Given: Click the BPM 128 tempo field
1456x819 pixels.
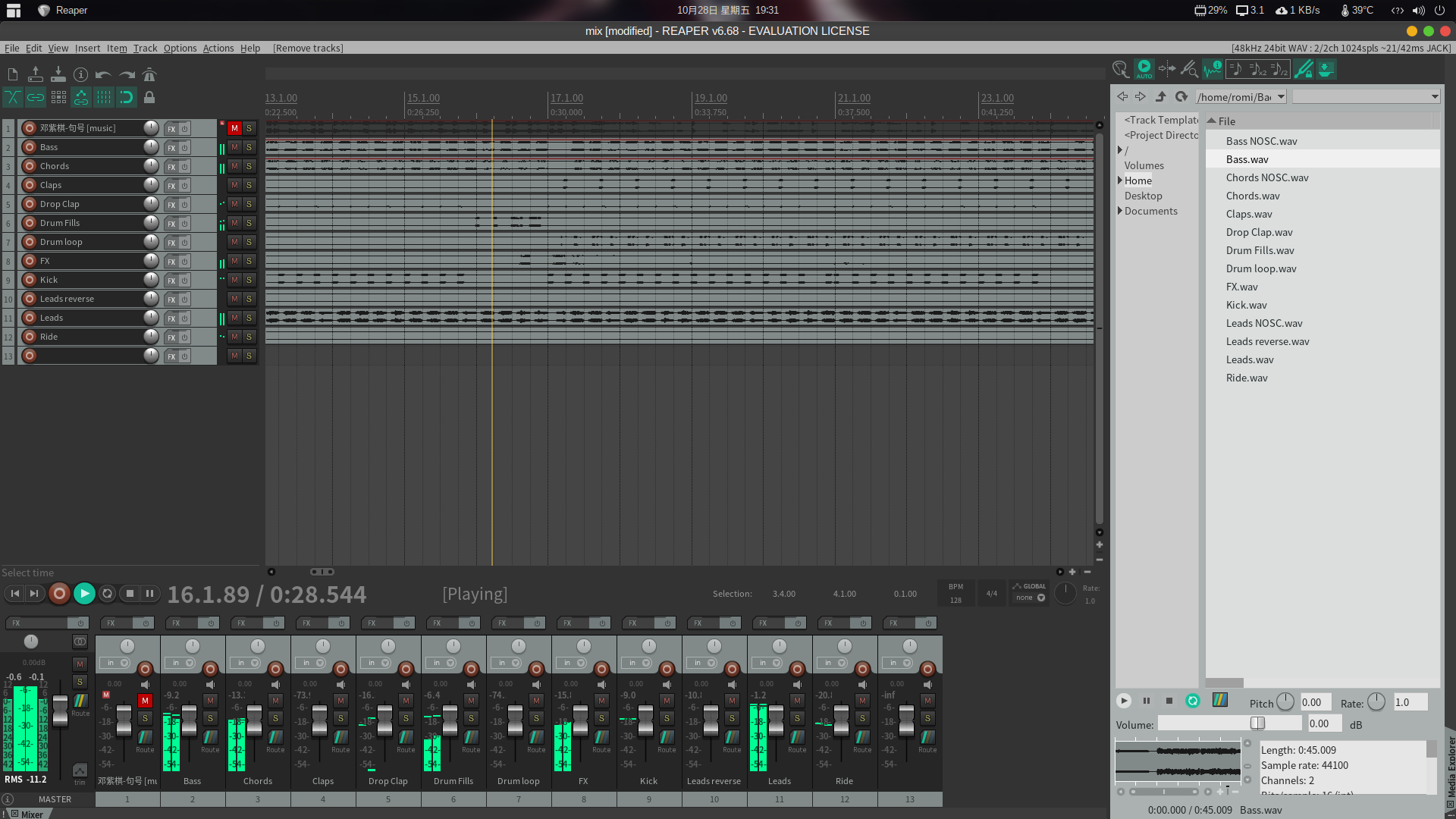Looking at the screenshot, I should pyautogui.click(x=955, y=594).
